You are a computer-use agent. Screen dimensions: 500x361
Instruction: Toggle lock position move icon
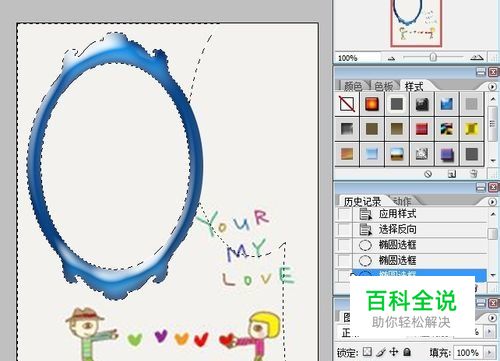tap(394, 352)
